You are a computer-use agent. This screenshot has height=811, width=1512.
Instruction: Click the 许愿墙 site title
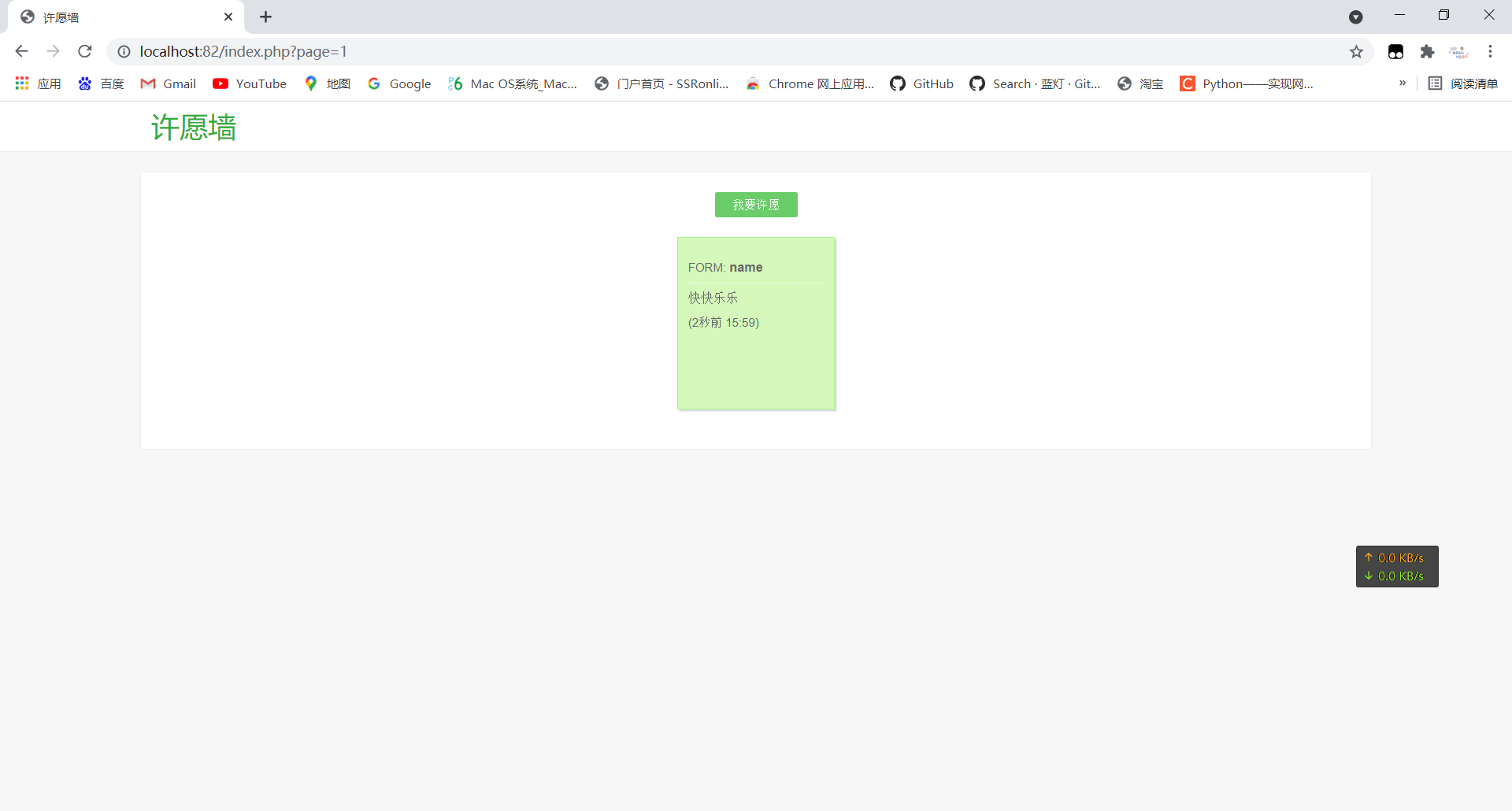tap(194, 127)
